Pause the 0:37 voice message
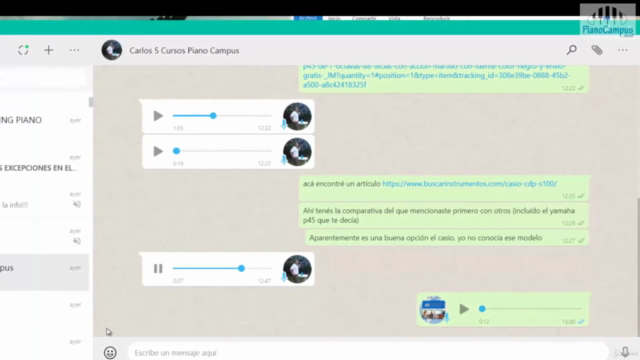Screen dimensions: 640x360 [158, 268]
